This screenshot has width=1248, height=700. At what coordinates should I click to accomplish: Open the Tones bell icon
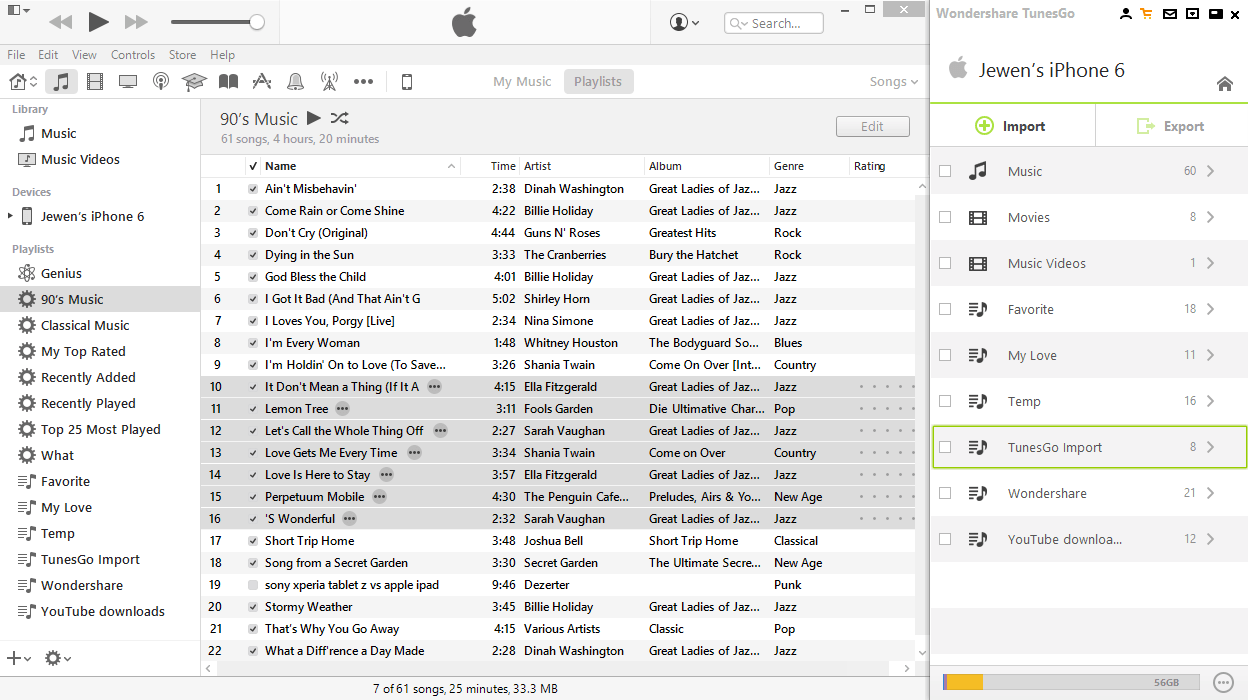(295, 82)
